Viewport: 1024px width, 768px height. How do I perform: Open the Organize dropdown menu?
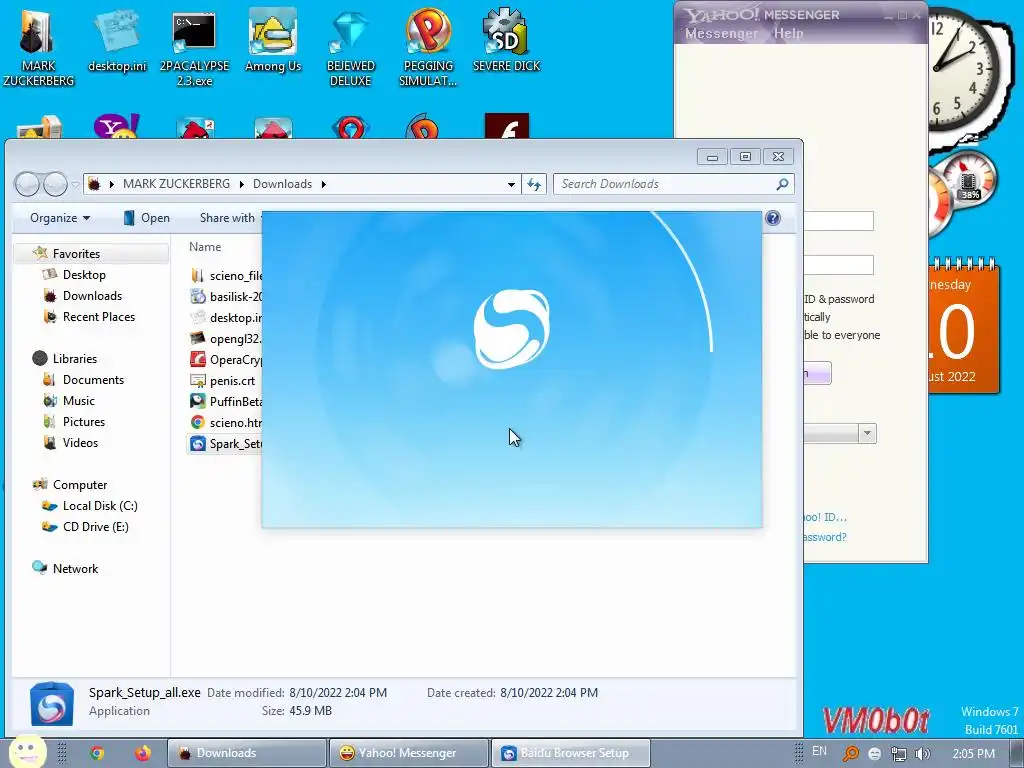[x=60, y=218]
